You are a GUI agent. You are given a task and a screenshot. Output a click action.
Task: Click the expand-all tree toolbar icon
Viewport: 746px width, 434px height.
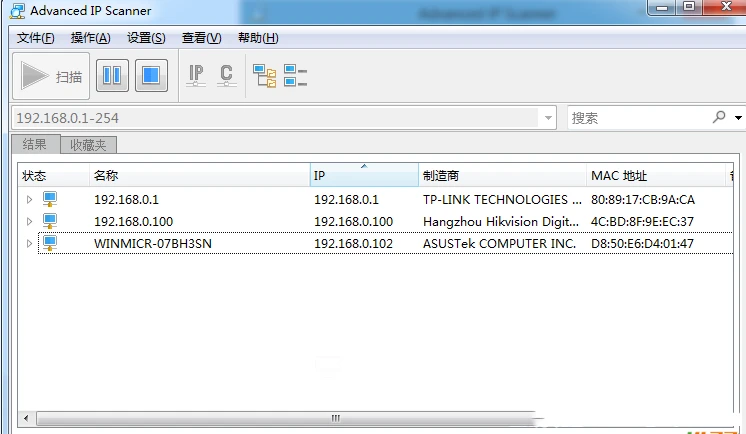[x=265, y=76]
